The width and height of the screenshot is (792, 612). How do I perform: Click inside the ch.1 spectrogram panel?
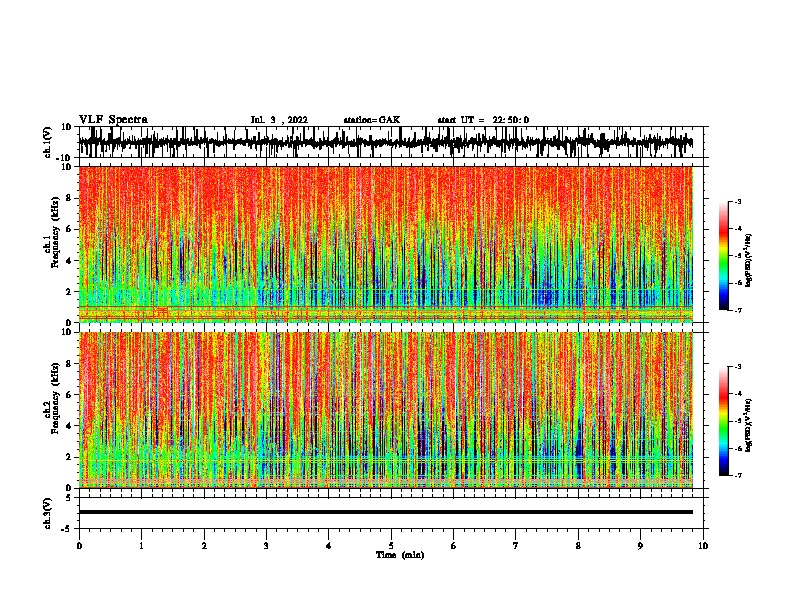click(385, 244)
